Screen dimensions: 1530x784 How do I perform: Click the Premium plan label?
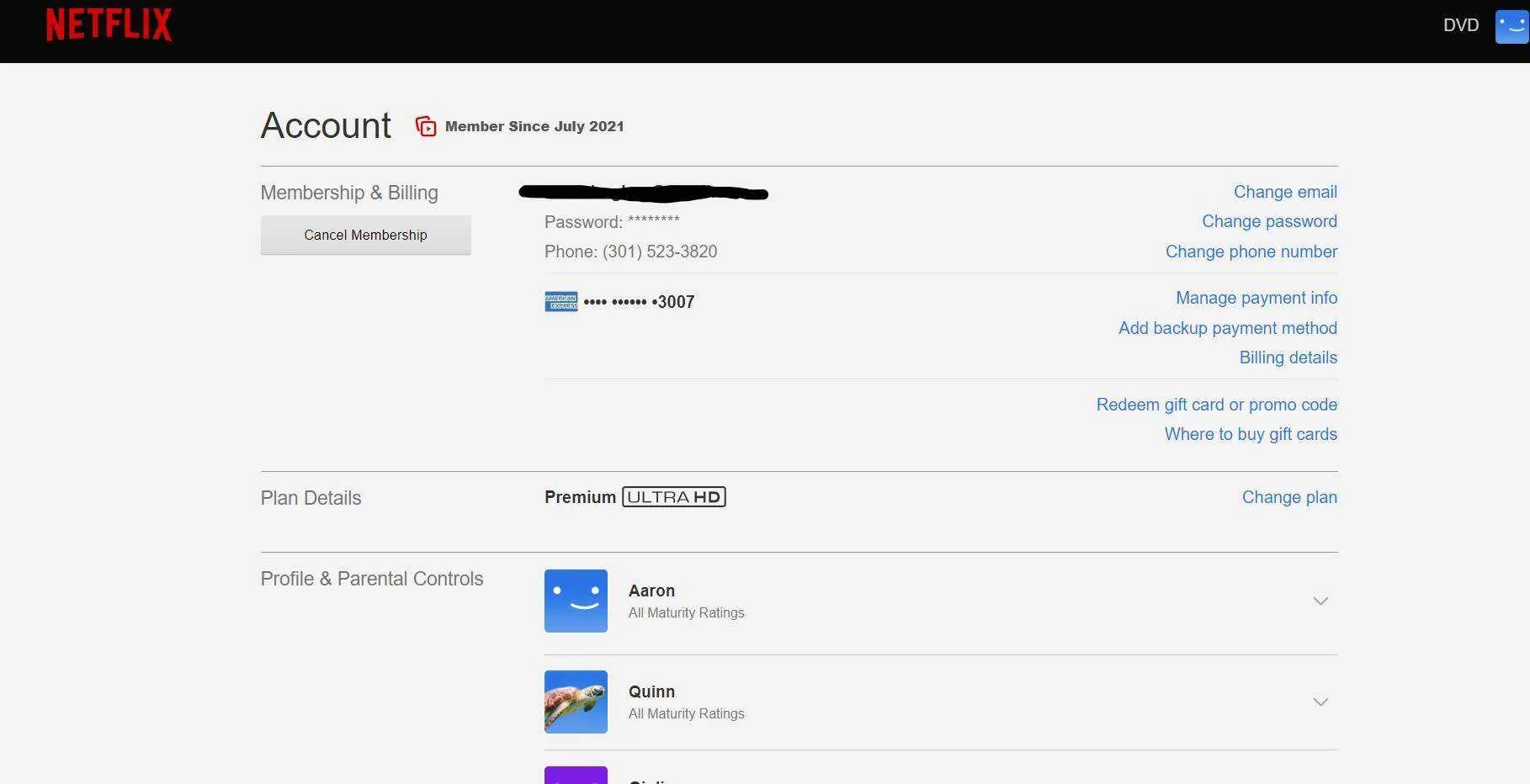pyautogui.click(x=580, y=497)
